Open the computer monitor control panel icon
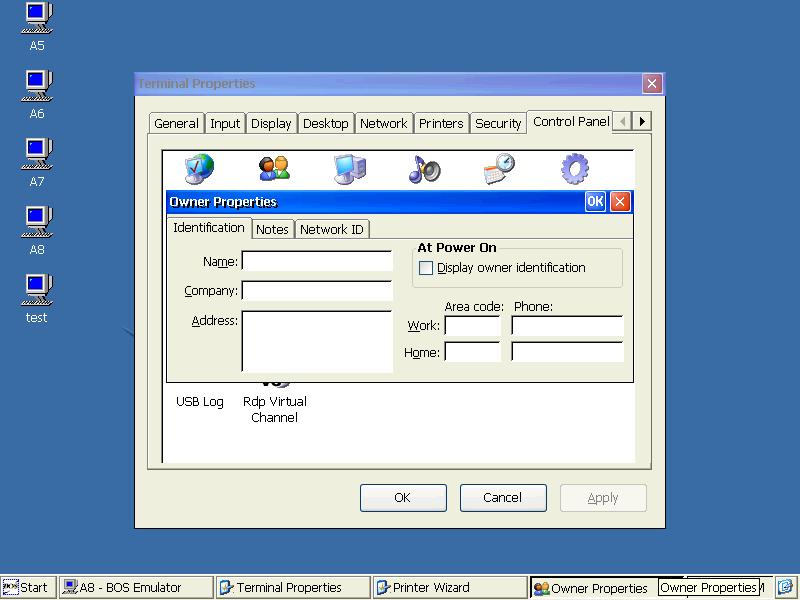800x600 pixels. 349,169
